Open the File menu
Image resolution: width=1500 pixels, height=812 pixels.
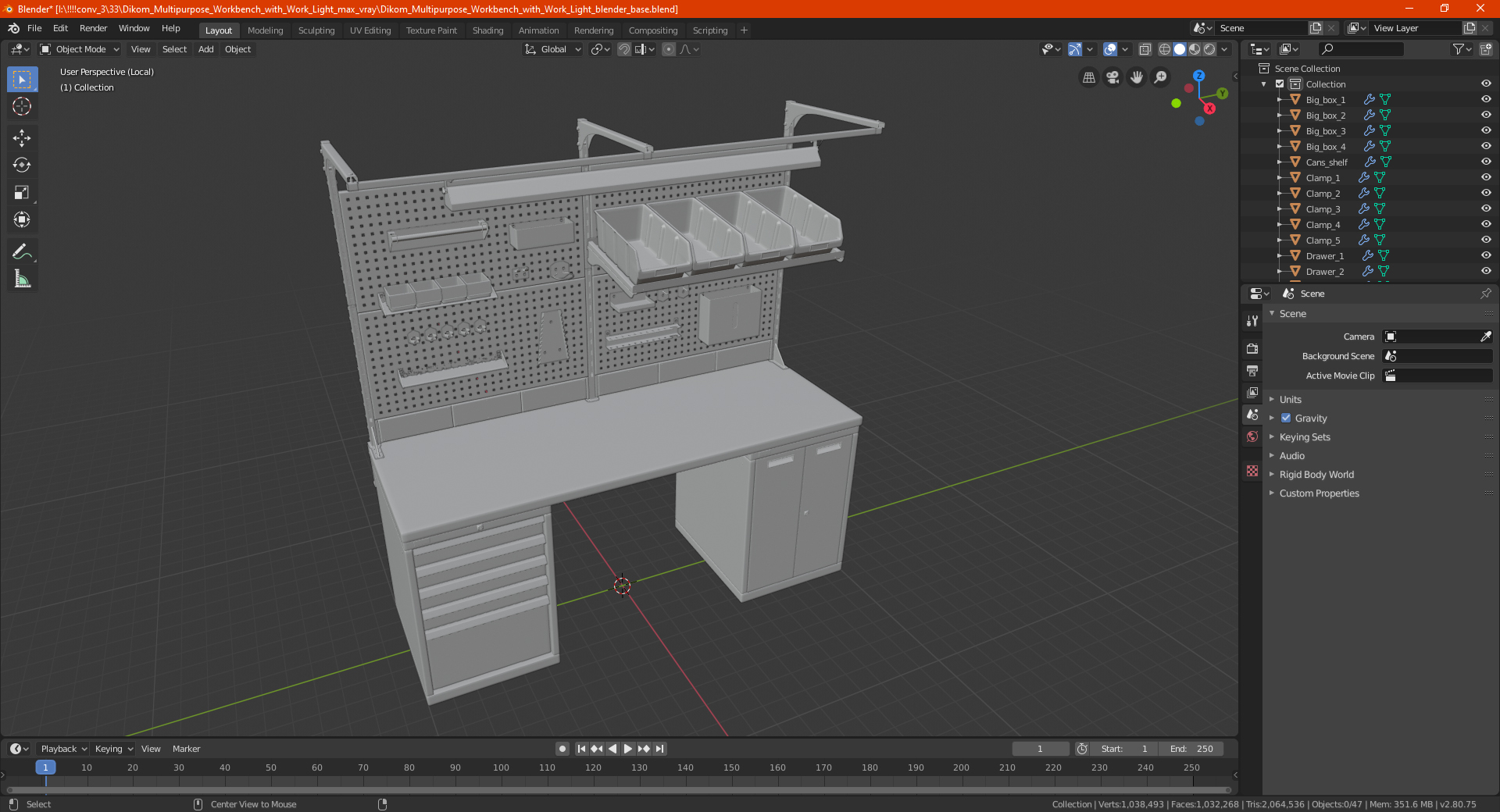click(x=34, y=28)
